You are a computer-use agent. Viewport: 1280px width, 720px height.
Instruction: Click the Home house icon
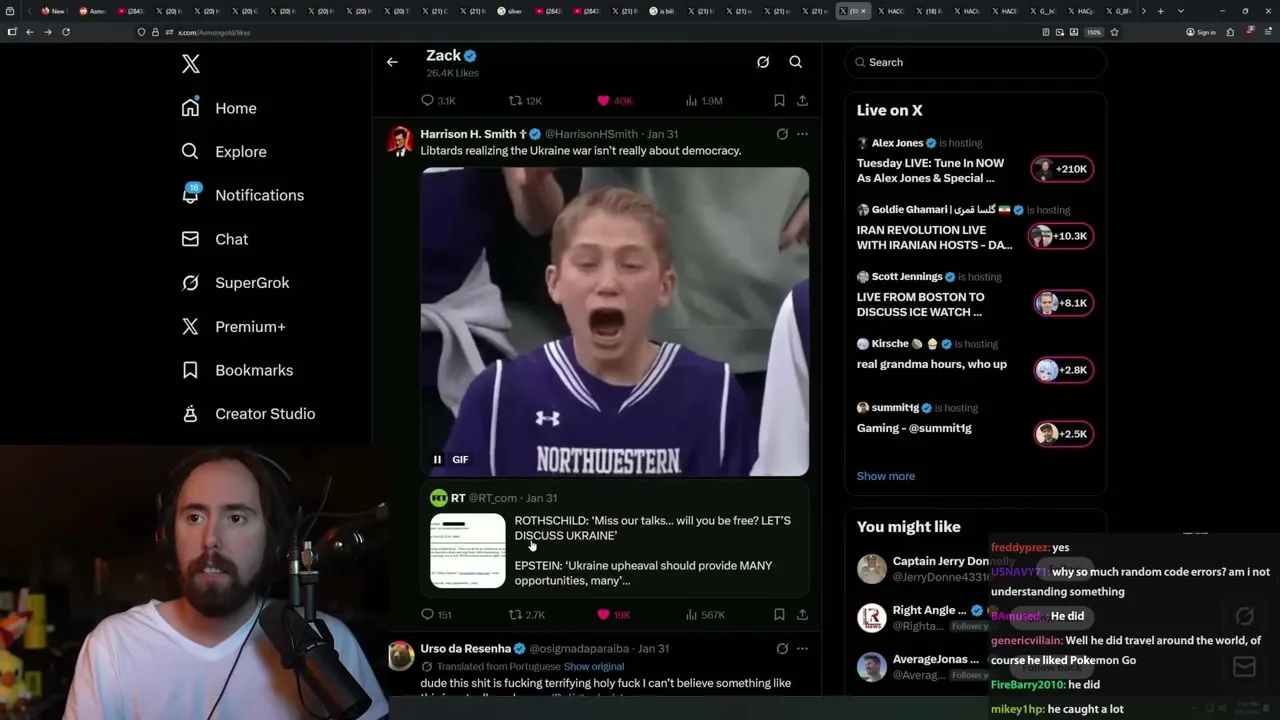tap(190, 108)
